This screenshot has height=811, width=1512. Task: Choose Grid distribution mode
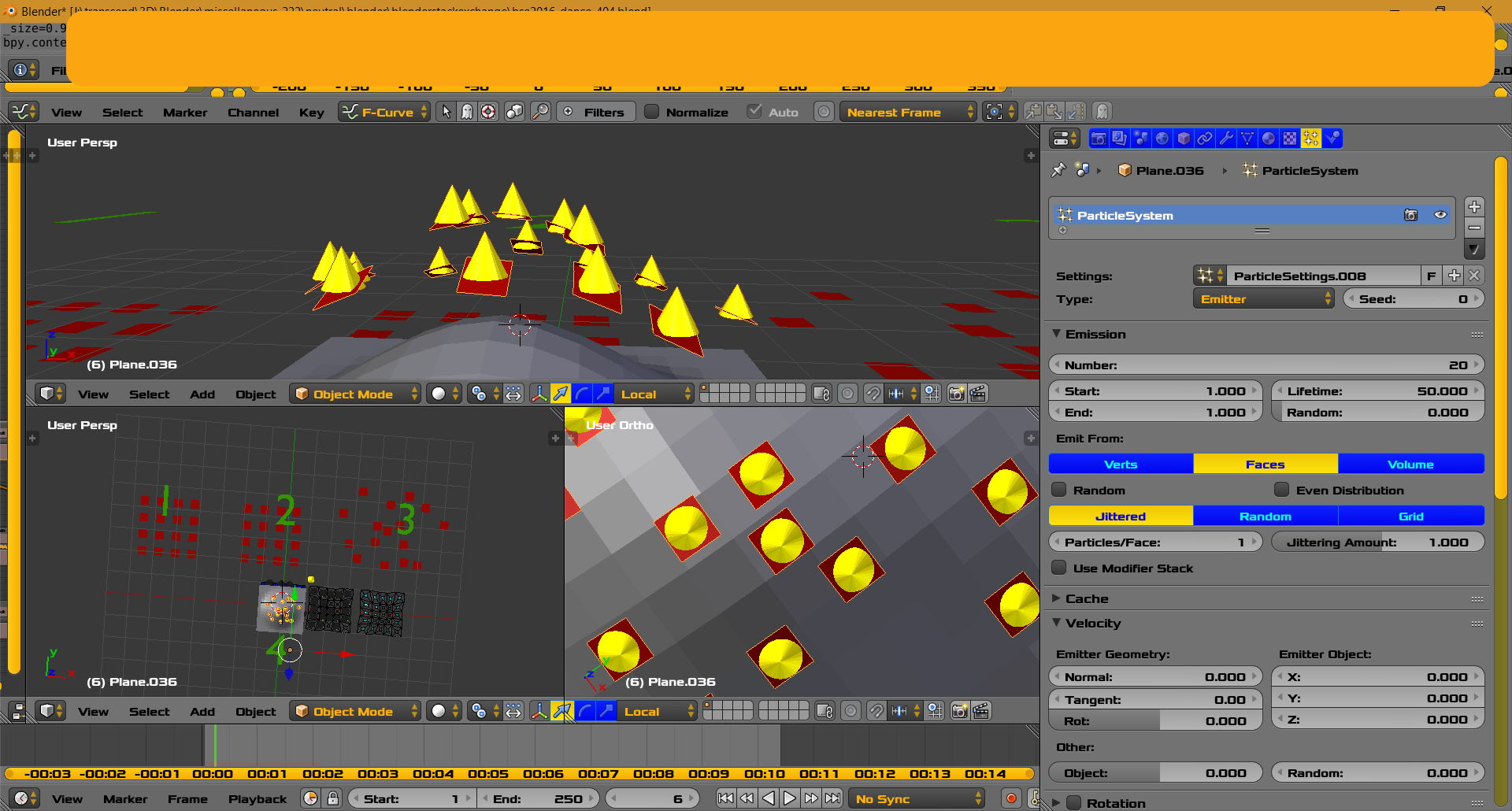point(1410,516)
